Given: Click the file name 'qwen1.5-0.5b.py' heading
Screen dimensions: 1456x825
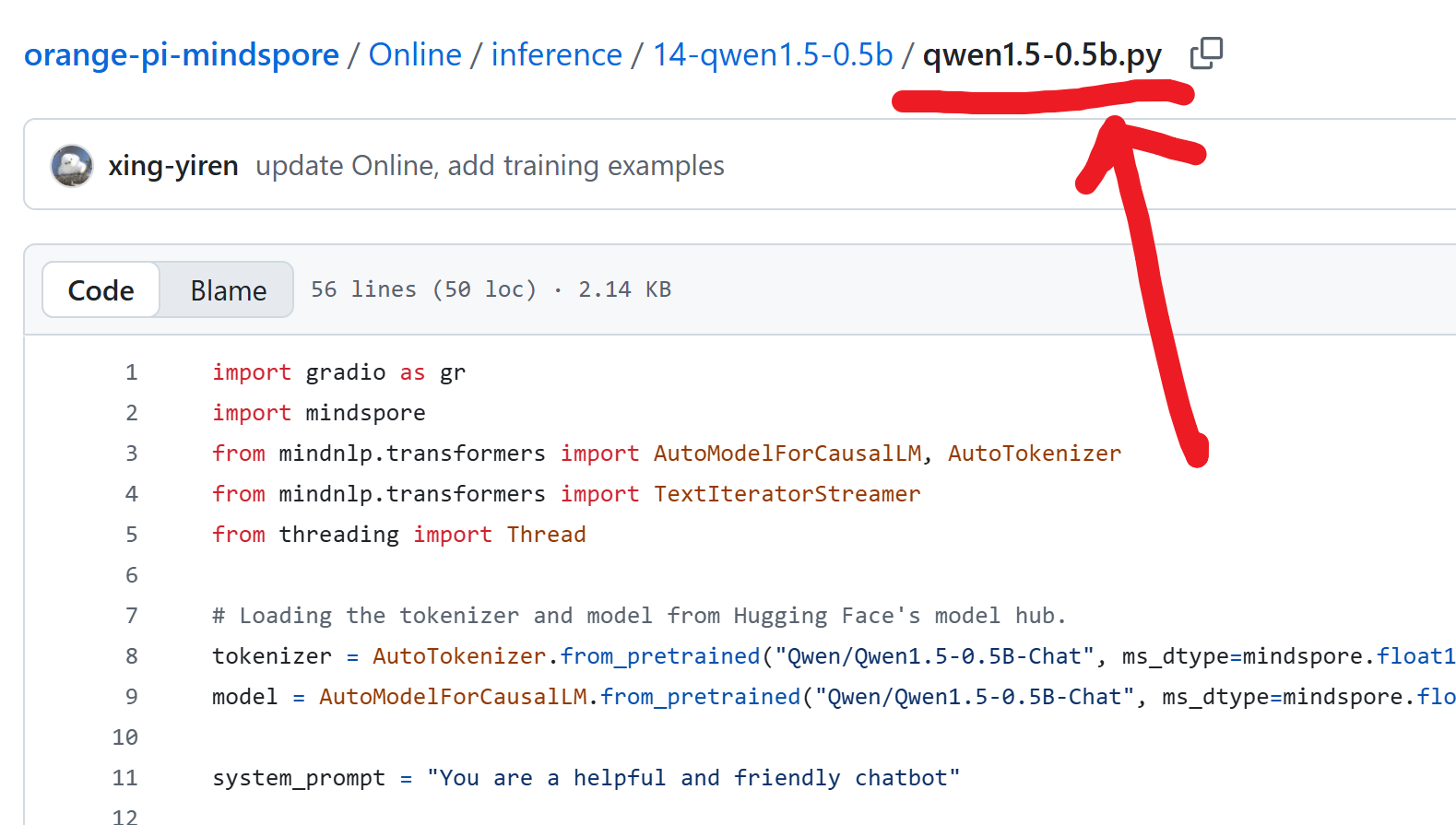Looking at the screenshot, I should pos(1042,55).
